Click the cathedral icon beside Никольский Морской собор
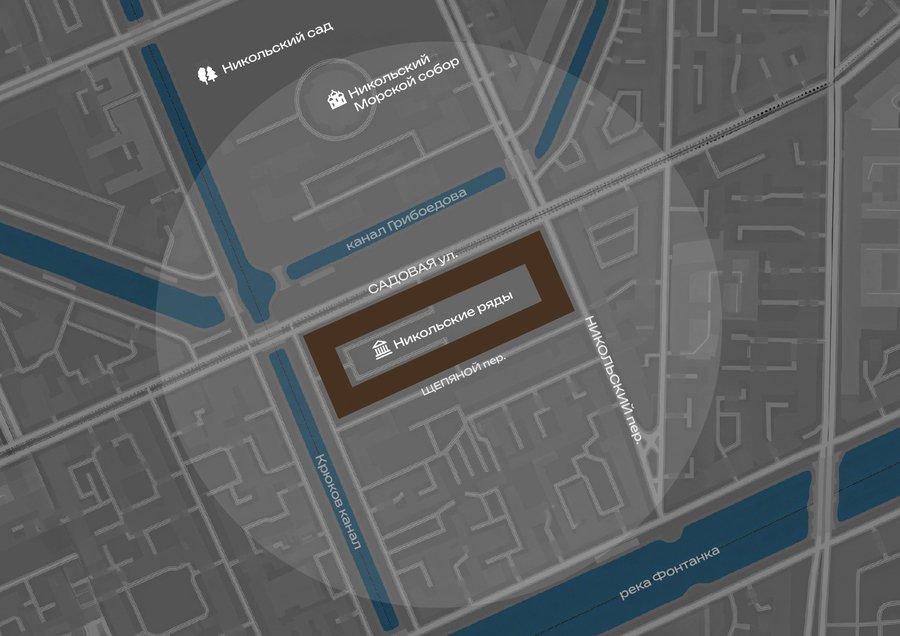The width and height of the screenshot is (900, 636). pyautogui.click(x=337, y=99)
